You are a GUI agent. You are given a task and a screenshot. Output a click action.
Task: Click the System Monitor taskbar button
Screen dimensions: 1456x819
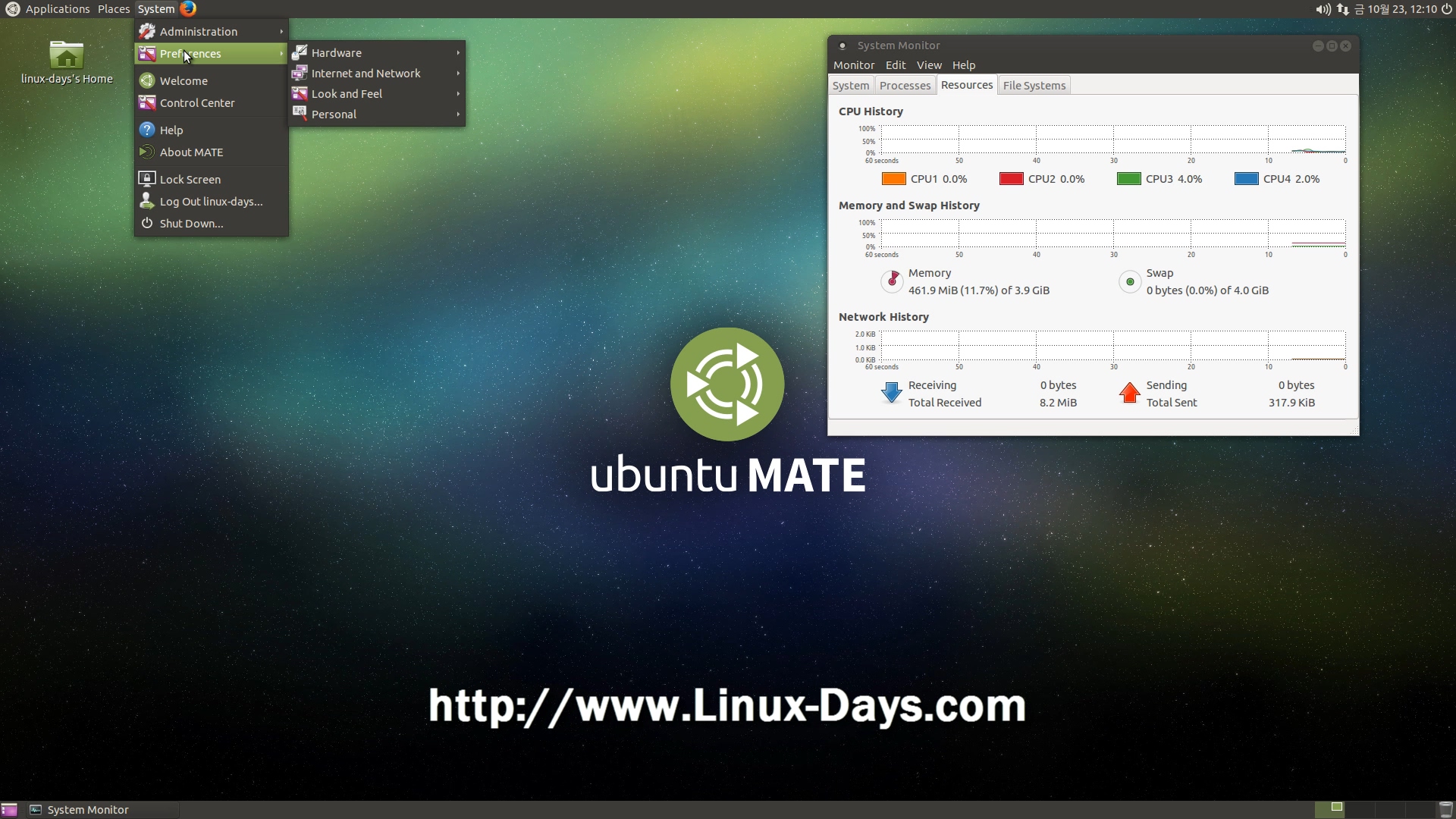tap(102, 810)
